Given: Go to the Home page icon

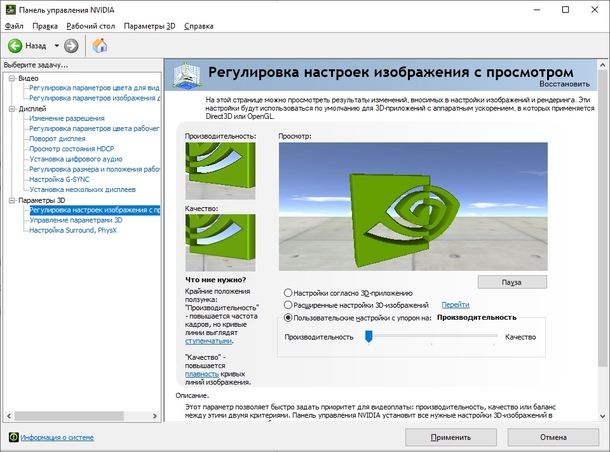Looking at the screenshot, I should point(100,46).
